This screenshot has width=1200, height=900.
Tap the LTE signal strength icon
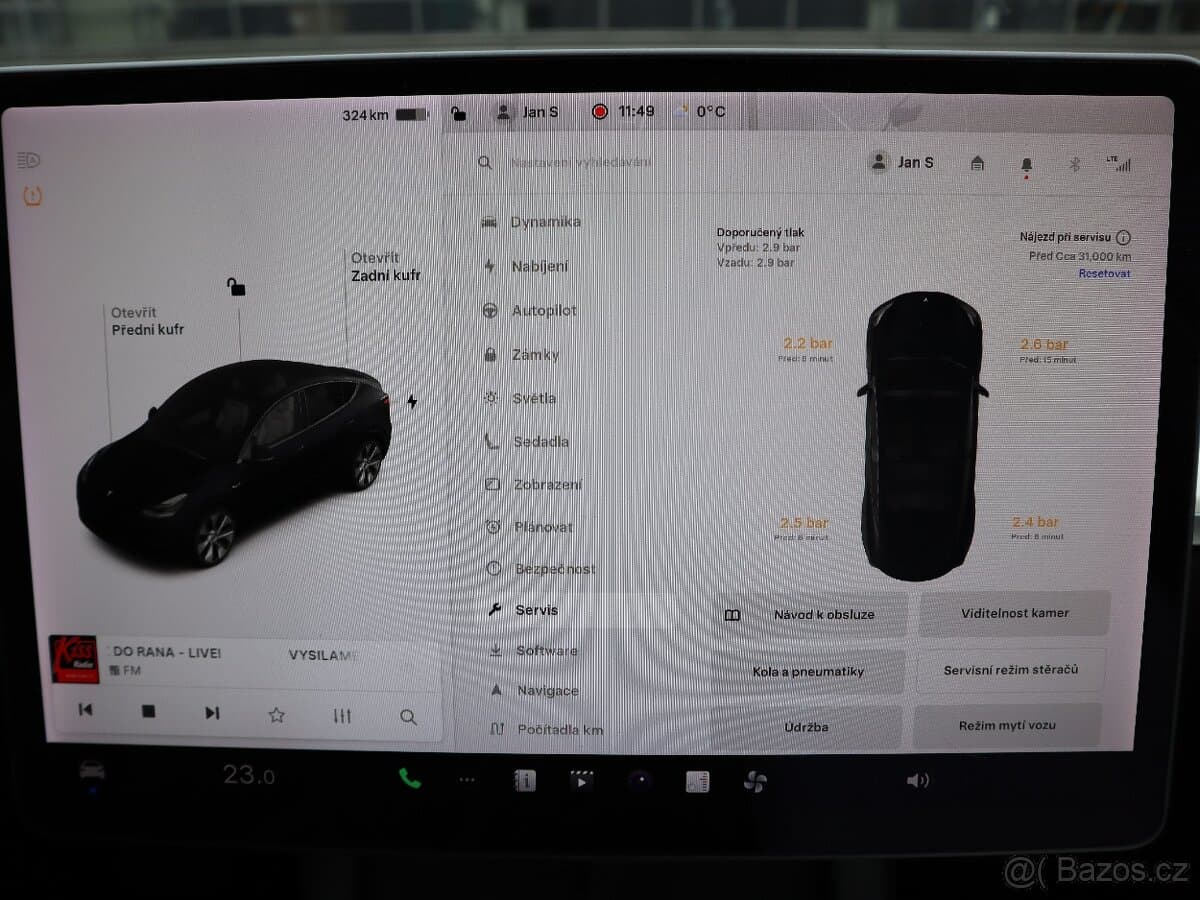point(1119,163)
